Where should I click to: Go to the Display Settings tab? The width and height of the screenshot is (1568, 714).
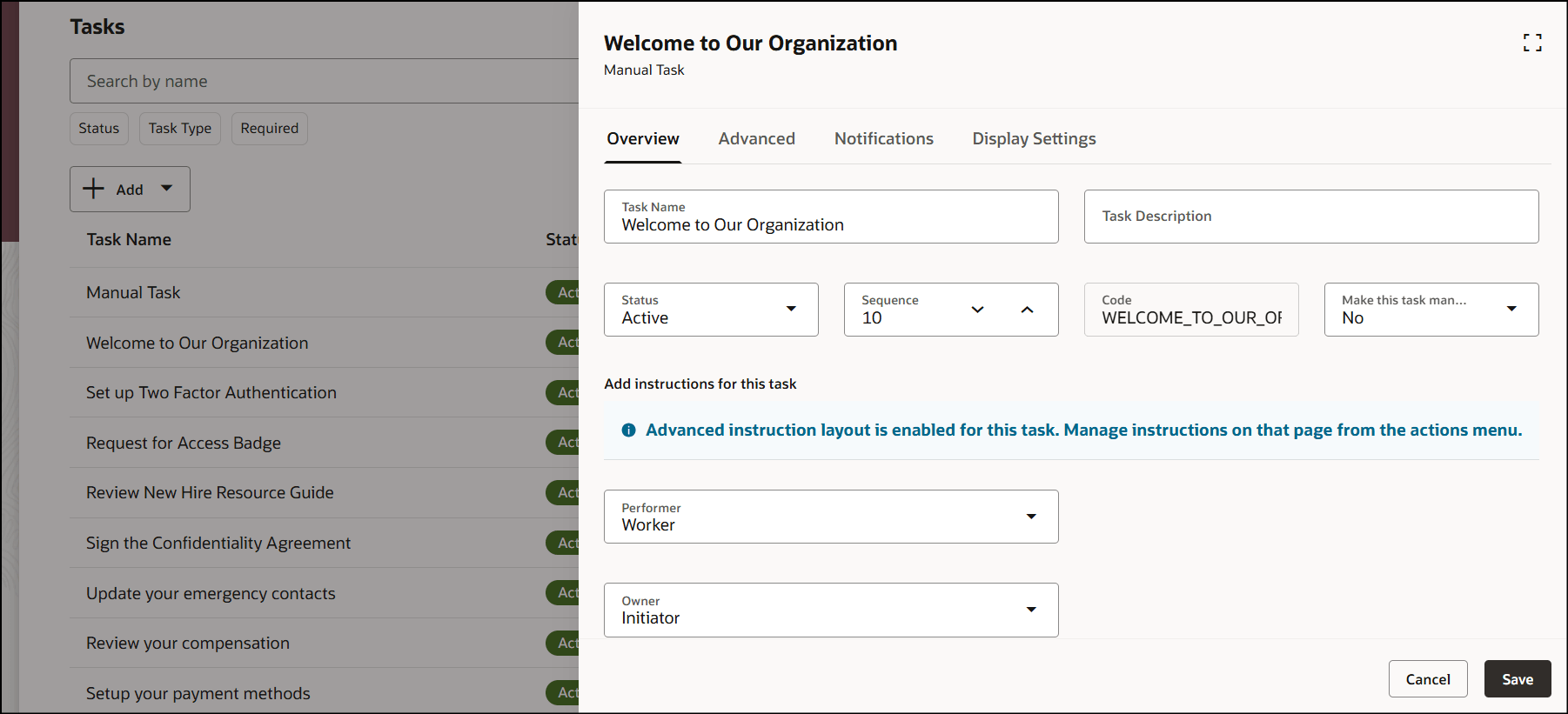(1034, 139)
